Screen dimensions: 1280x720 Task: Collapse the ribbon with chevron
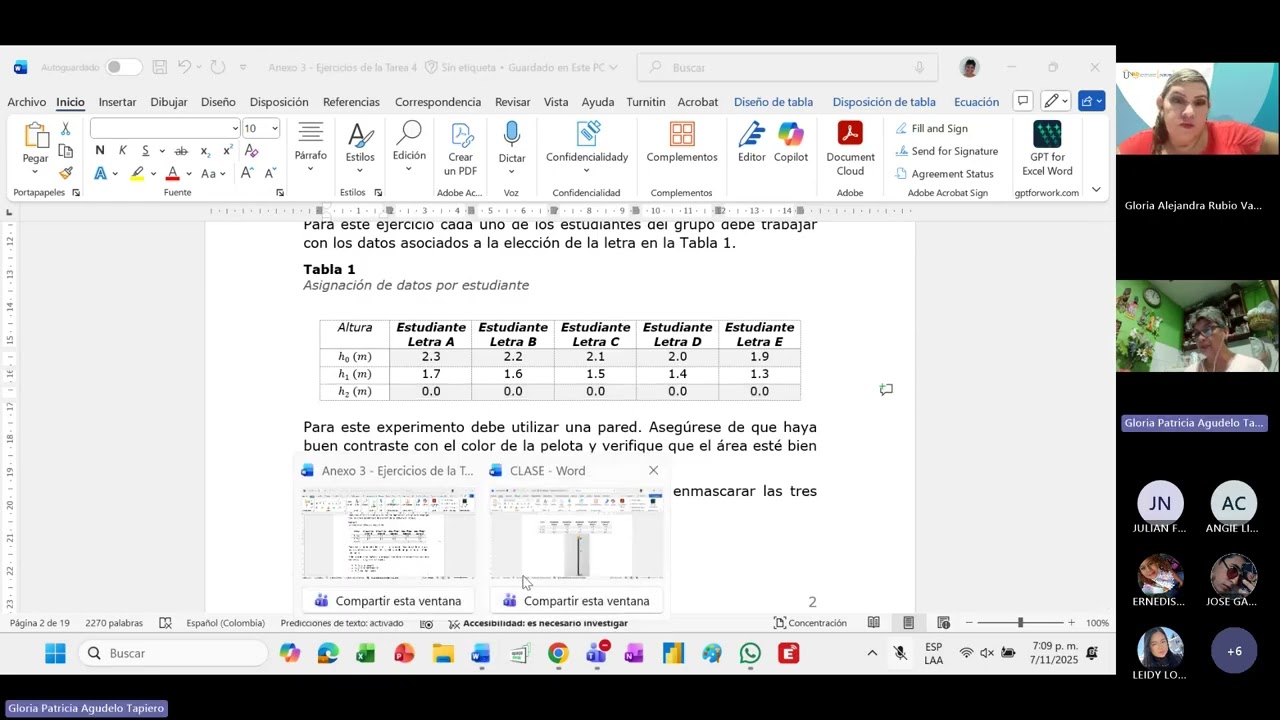pyautogui.click(x=1096, y=190)
